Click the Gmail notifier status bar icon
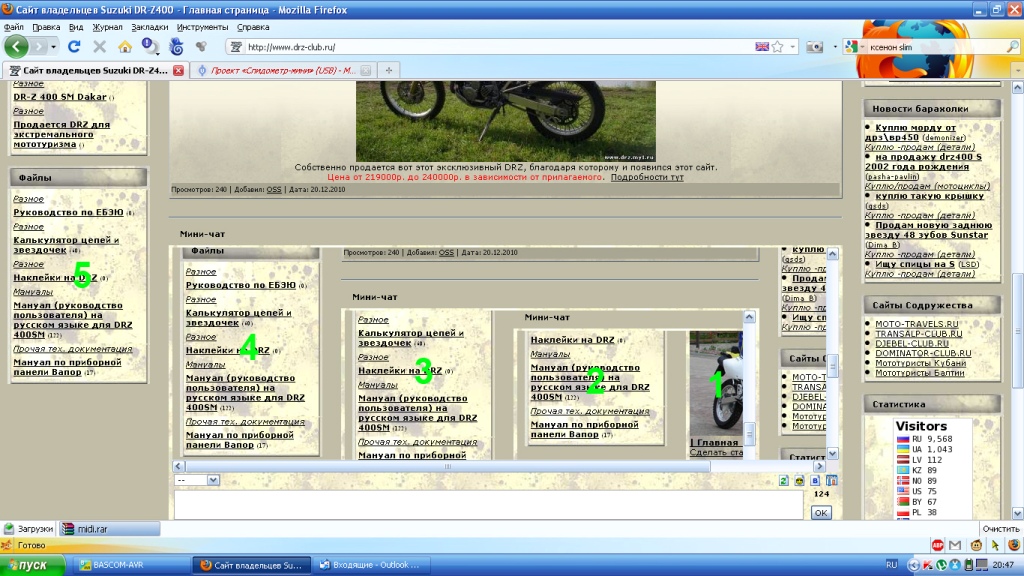The width and height of the screenshot is (1024, 576). coord(955,545)
